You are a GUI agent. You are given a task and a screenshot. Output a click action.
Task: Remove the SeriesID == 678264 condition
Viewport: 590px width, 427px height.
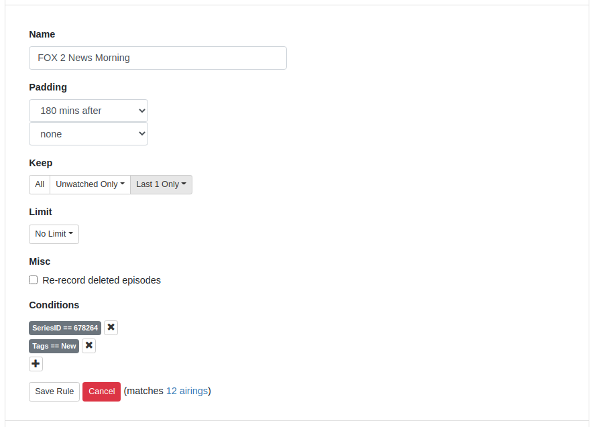tap(111, 327)
